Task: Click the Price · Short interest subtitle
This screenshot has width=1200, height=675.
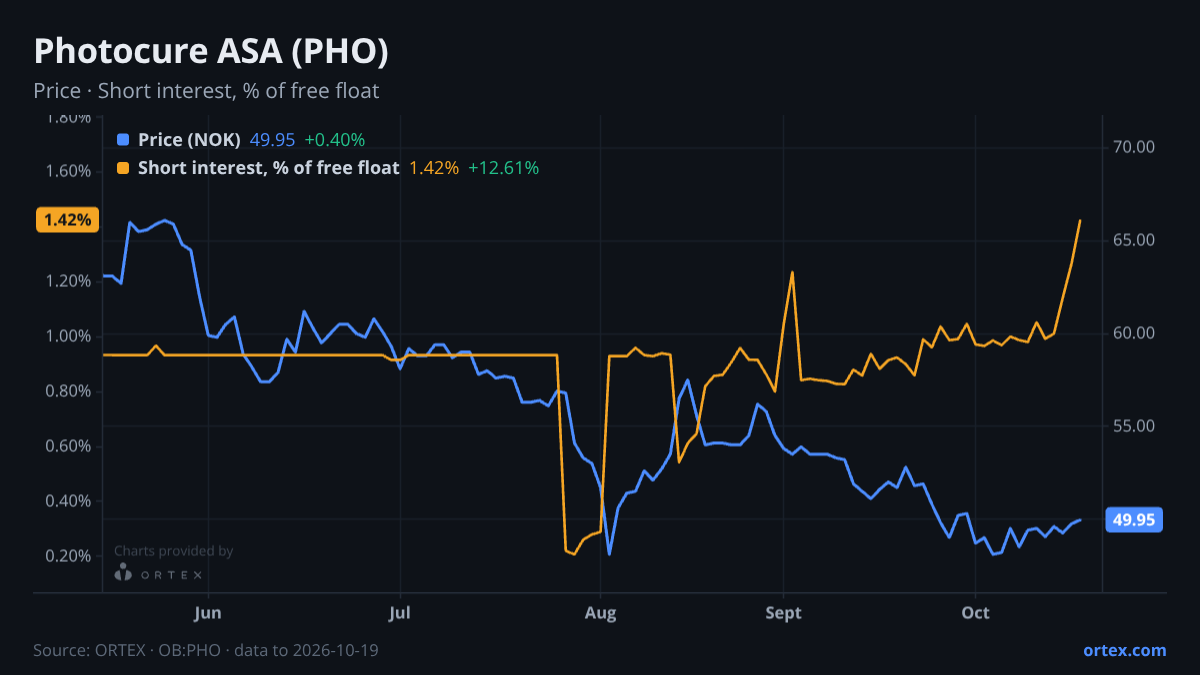Action: 206,91
